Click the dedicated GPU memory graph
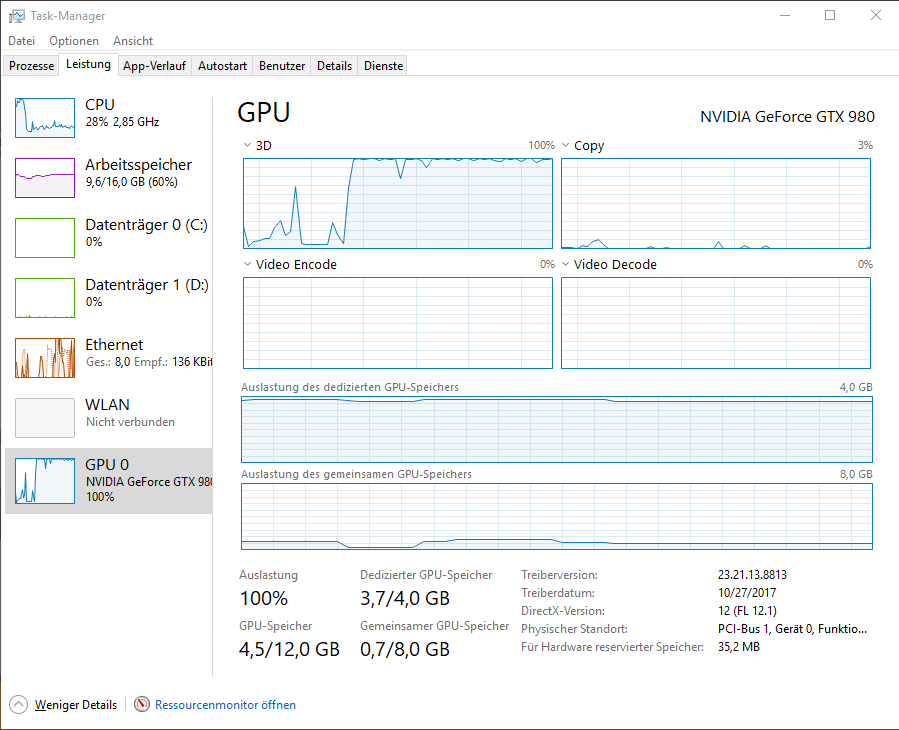Screen dimensions: 899x730 pyautogui.click(x=557, y=430)
